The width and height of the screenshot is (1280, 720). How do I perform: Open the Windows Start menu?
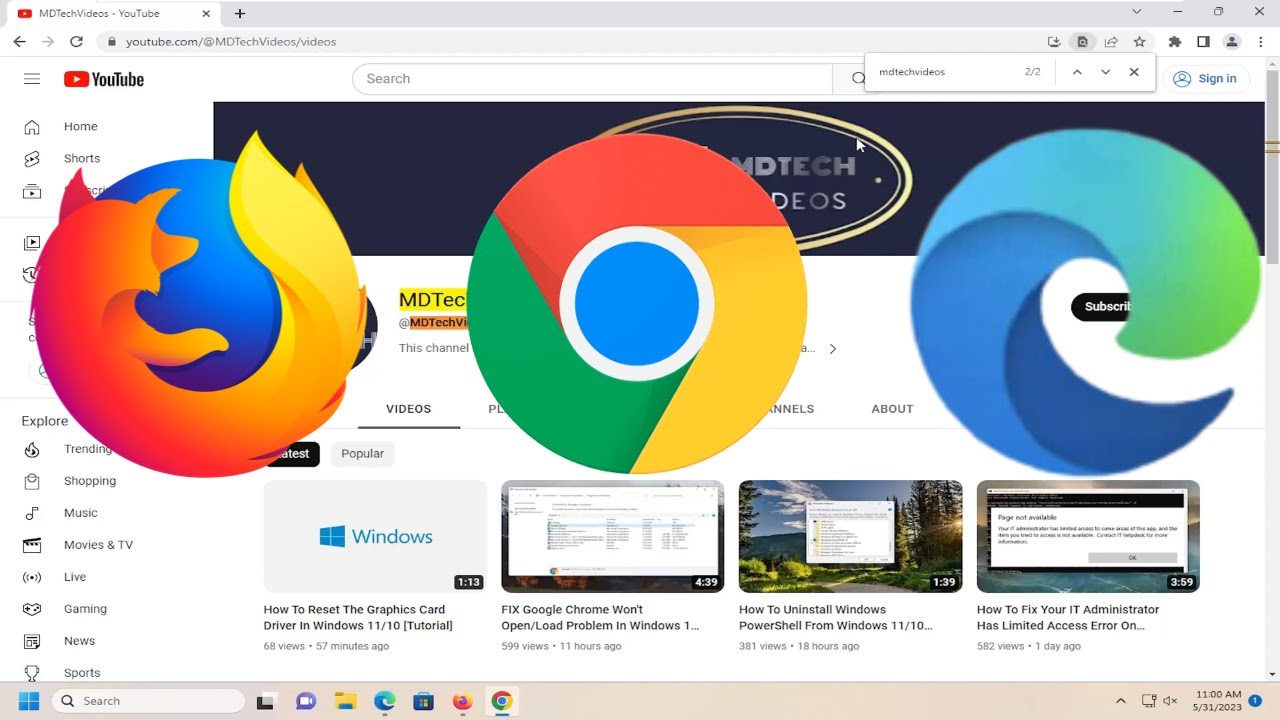28,701
